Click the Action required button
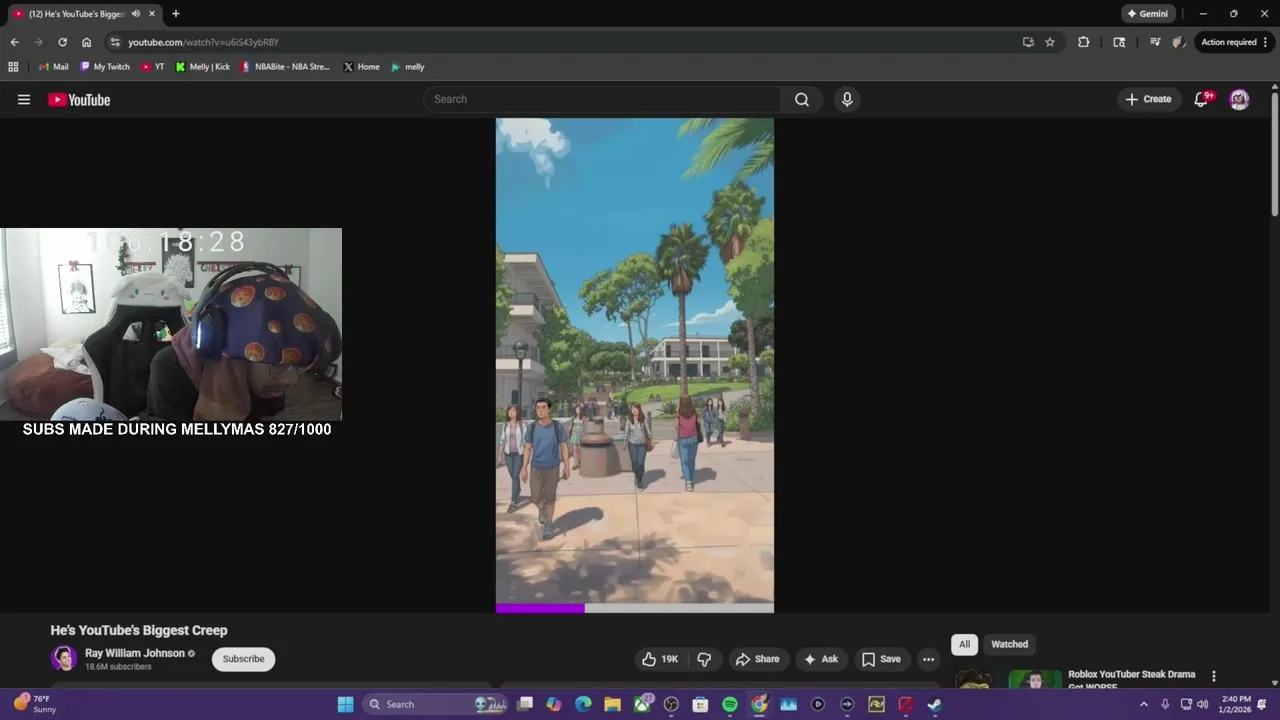The image size is (1280, 720). pyautogui.click(x=1229, y=42)
